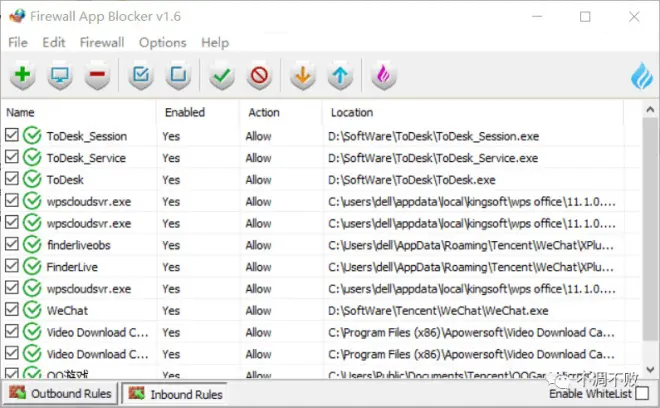This screenshot has width=660, height=408.
Task: Click the red minus Delete icon
Action: point(97,76)
